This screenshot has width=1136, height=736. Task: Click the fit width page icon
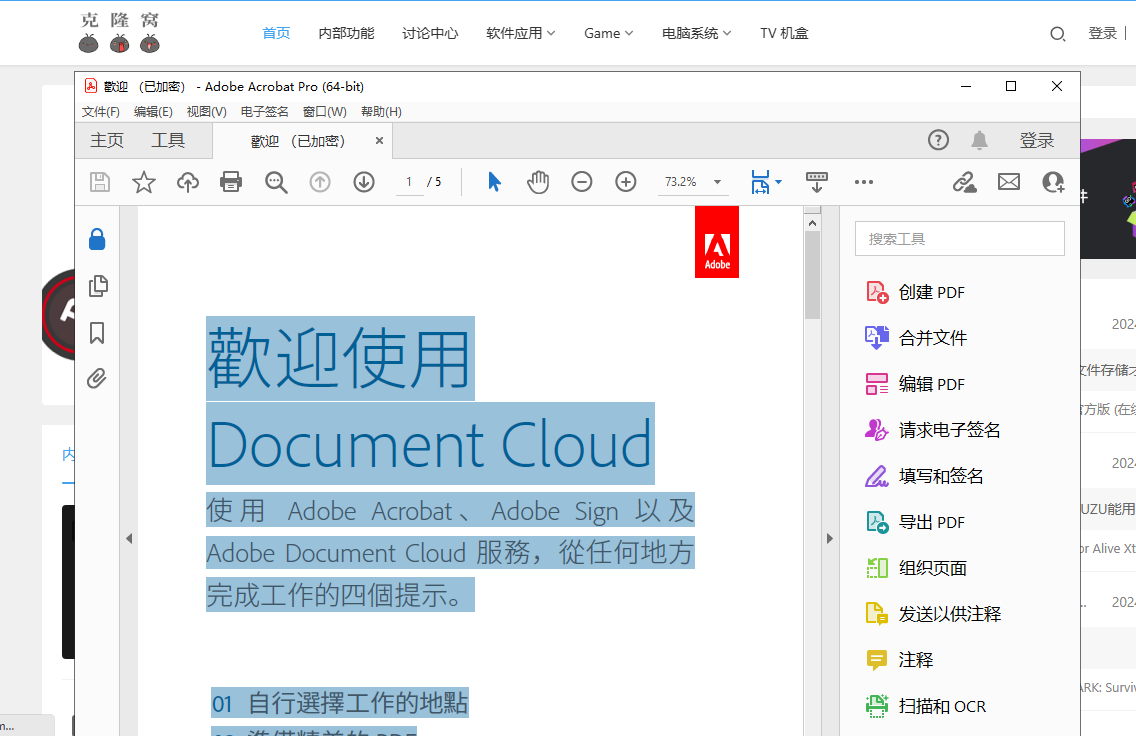760,182
